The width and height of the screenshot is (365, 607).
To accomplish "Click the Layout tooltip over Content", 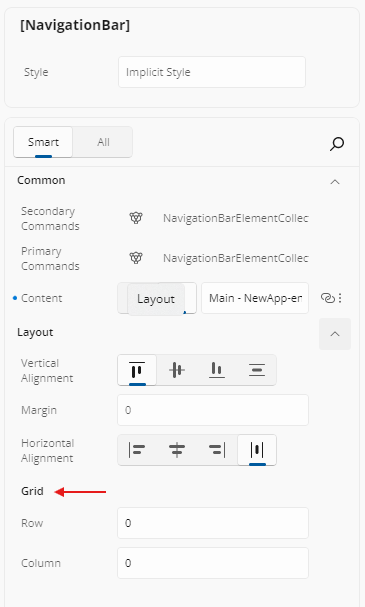I will 156,299.
